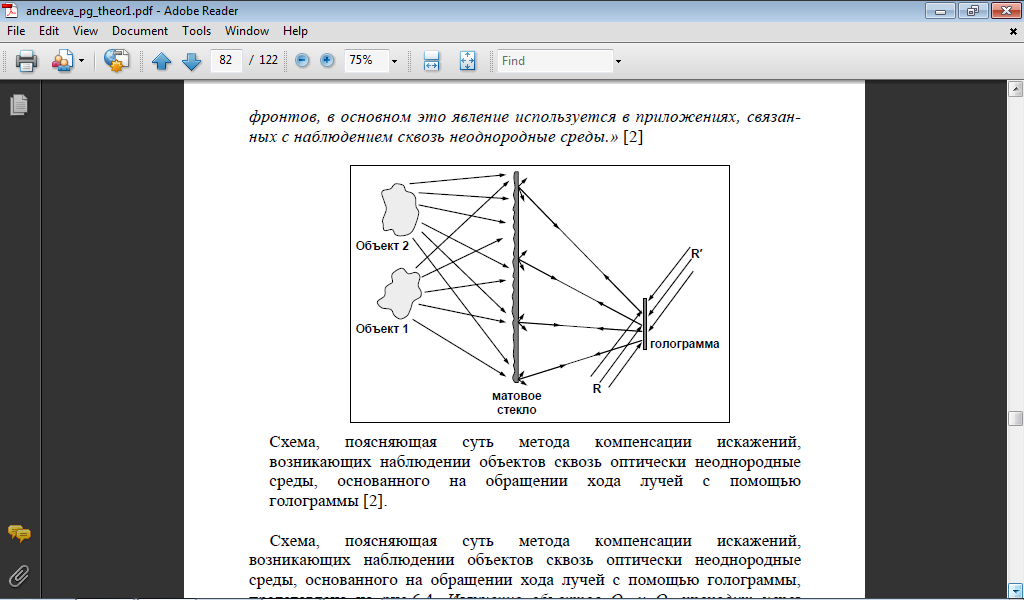Click the Adobe Reader PDF title icon

click(11, 10)
